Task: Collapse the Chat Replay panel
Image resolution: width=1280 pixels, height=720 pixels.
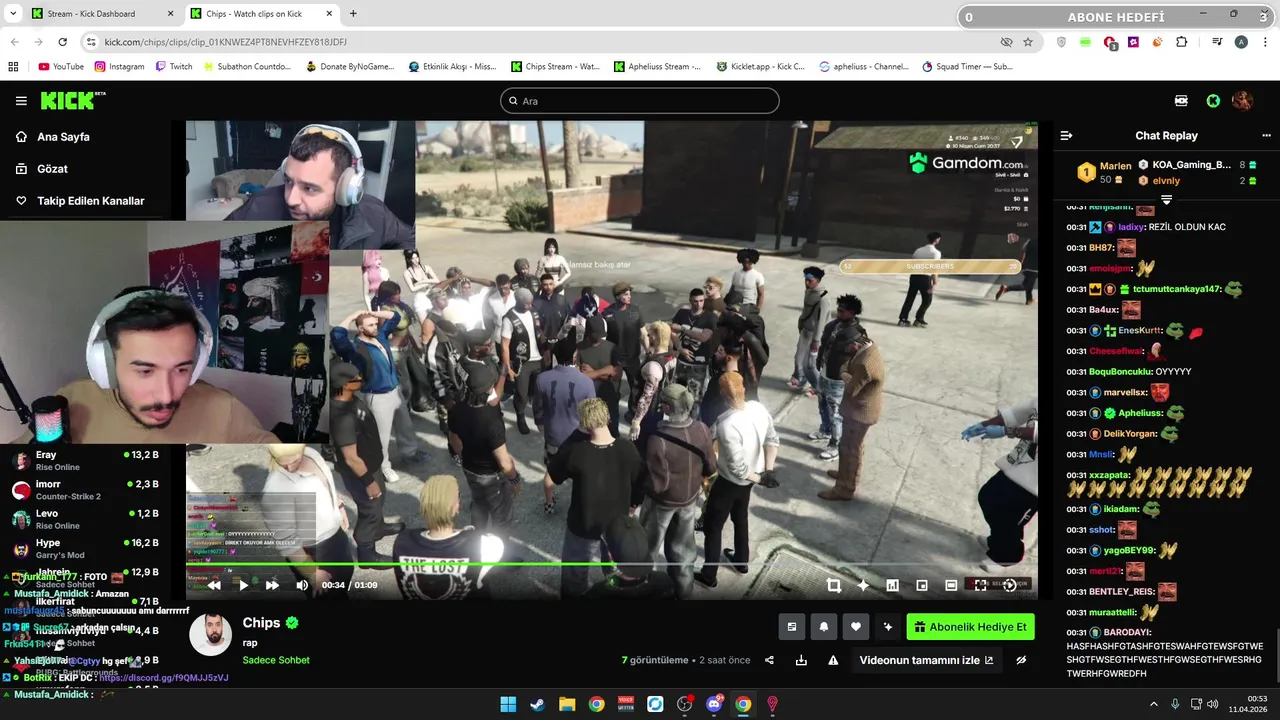Action: pyautogui.click(x=1066, y=135)
